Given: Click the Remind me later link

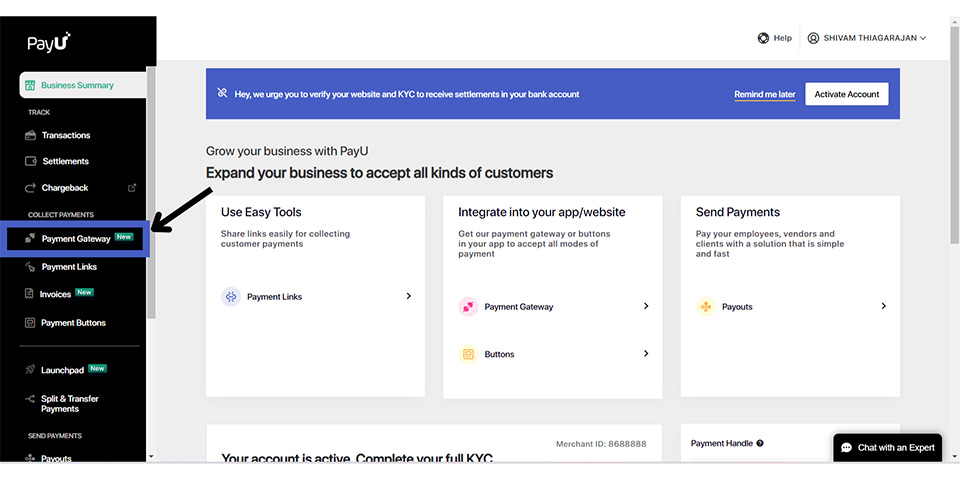Looking at the screenshot, I should (x=764, y=94).
